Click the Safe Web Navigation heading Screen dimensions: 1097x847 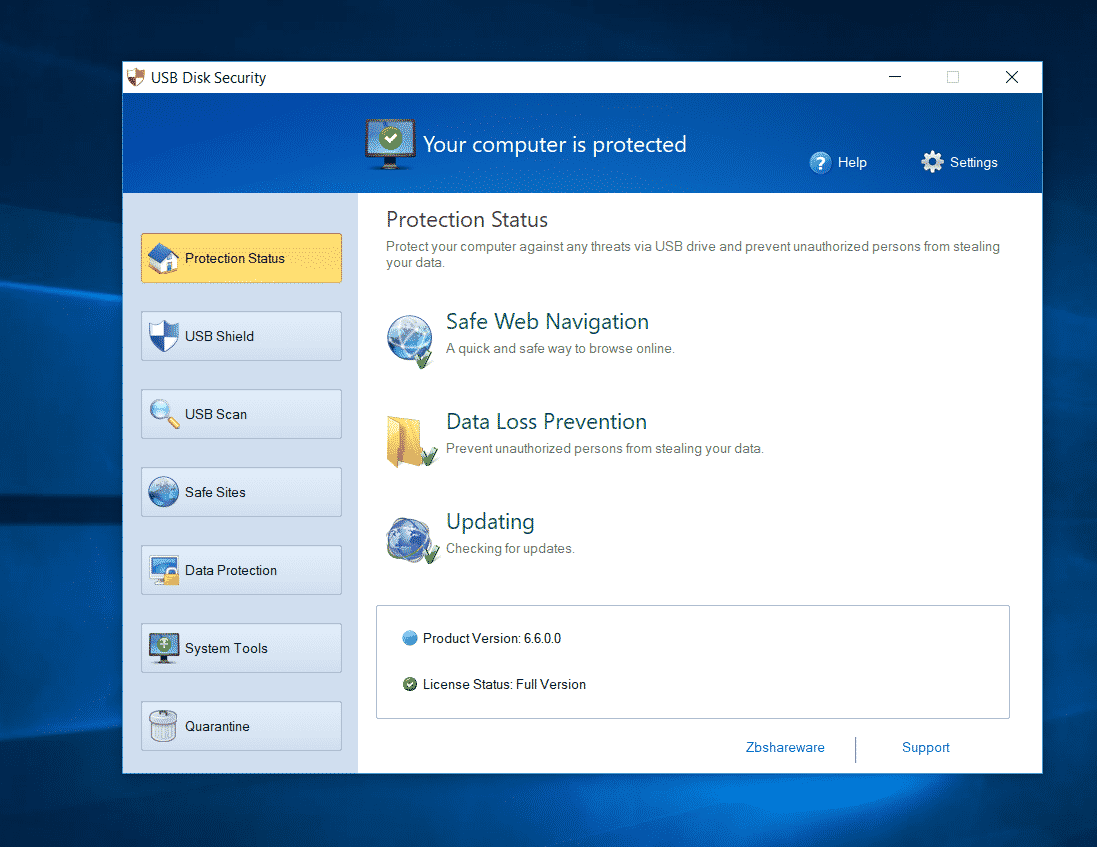pos(547,321)
